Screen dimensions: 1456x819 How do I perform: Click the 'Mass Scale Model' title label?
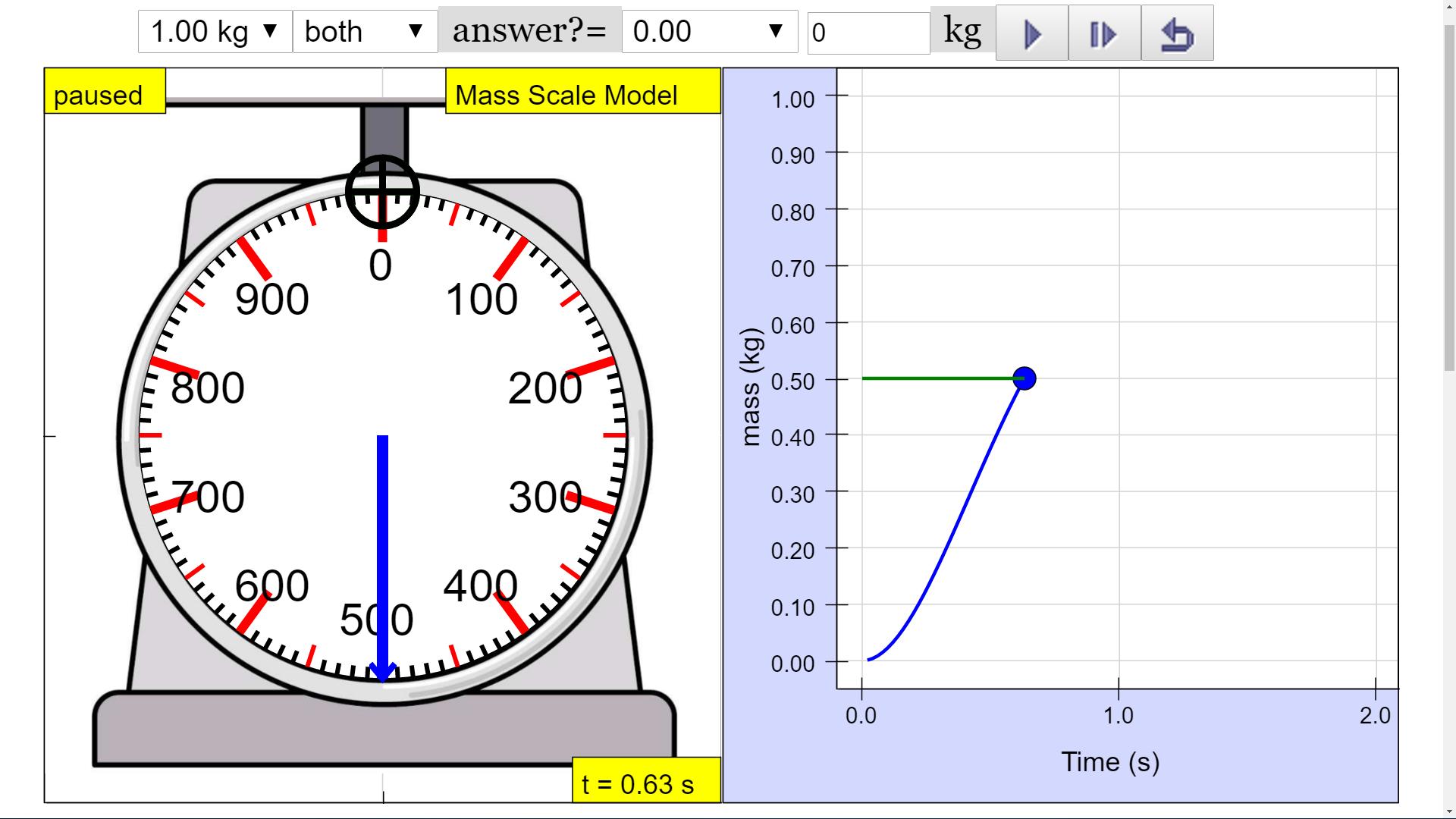pyautogui.click(x=582, y=91)
